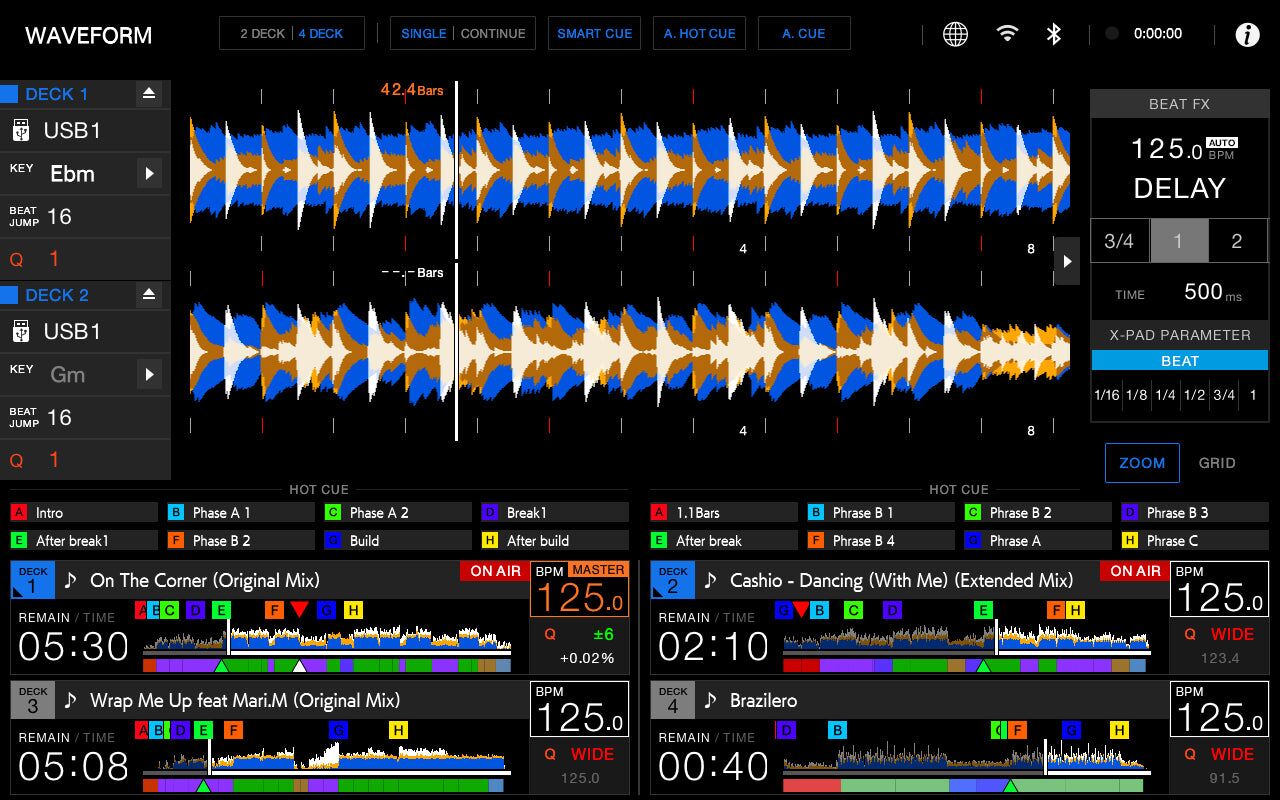Click the Wi-Fi status icon
1280x800 pixels.
tap(1007, 33)
